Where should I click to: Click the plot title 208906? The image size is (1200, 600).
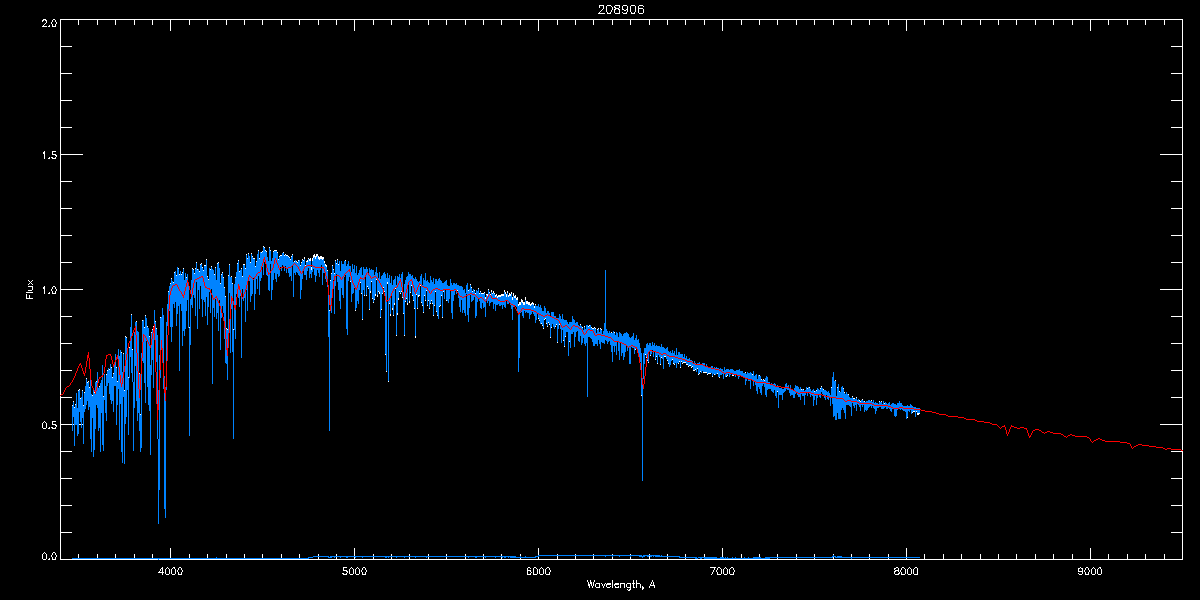pyautogui.click(x=600, y=9)
